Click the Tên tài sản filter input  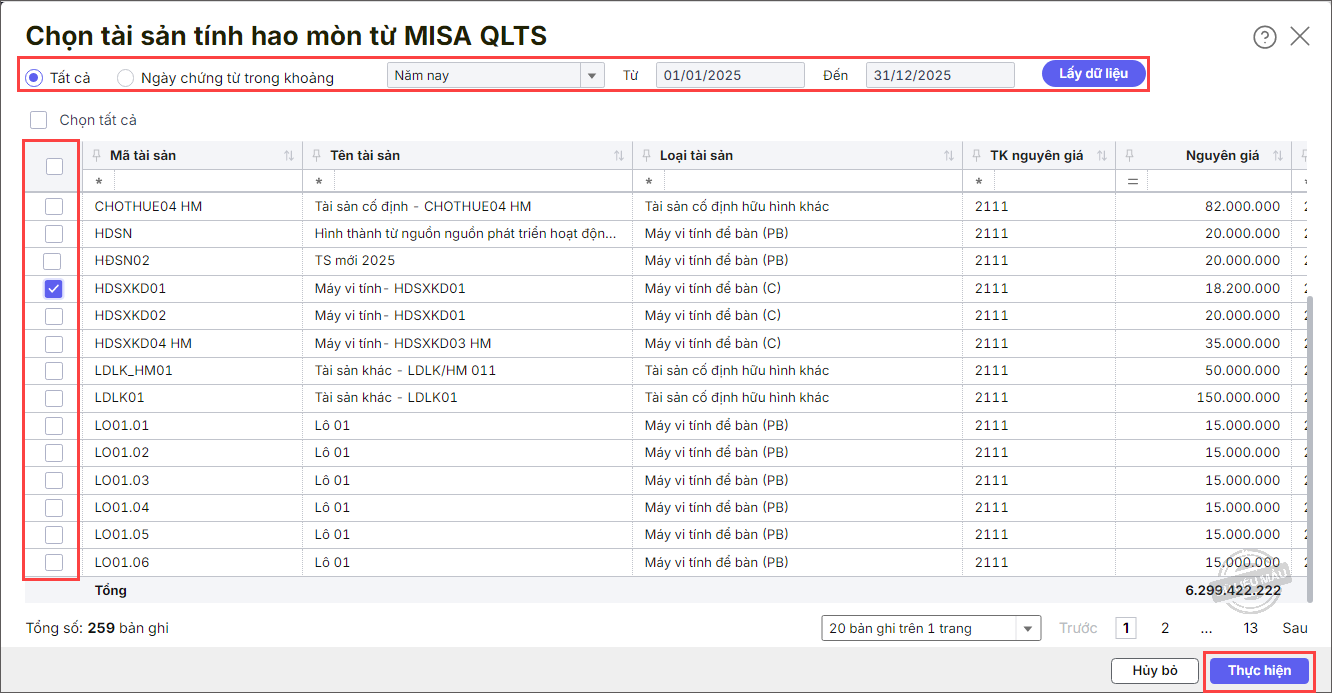pyautogui.click(x=482, y=182)
